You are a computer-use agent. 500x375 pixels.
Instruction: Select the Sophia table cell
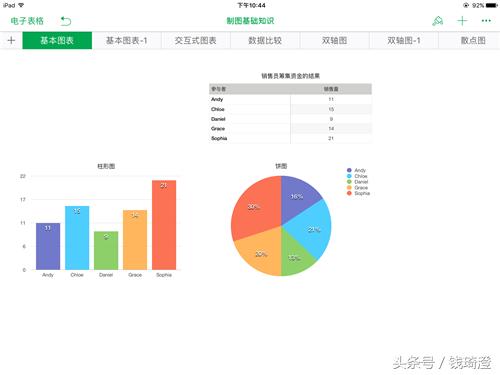[x=250, y=138]
